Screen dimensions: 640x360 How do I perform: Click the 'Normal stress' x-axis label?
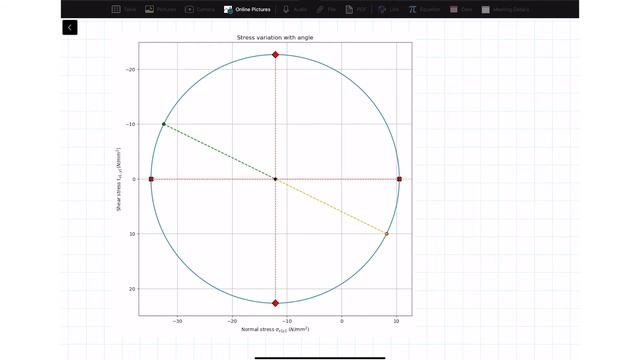(x=275, y=329)
